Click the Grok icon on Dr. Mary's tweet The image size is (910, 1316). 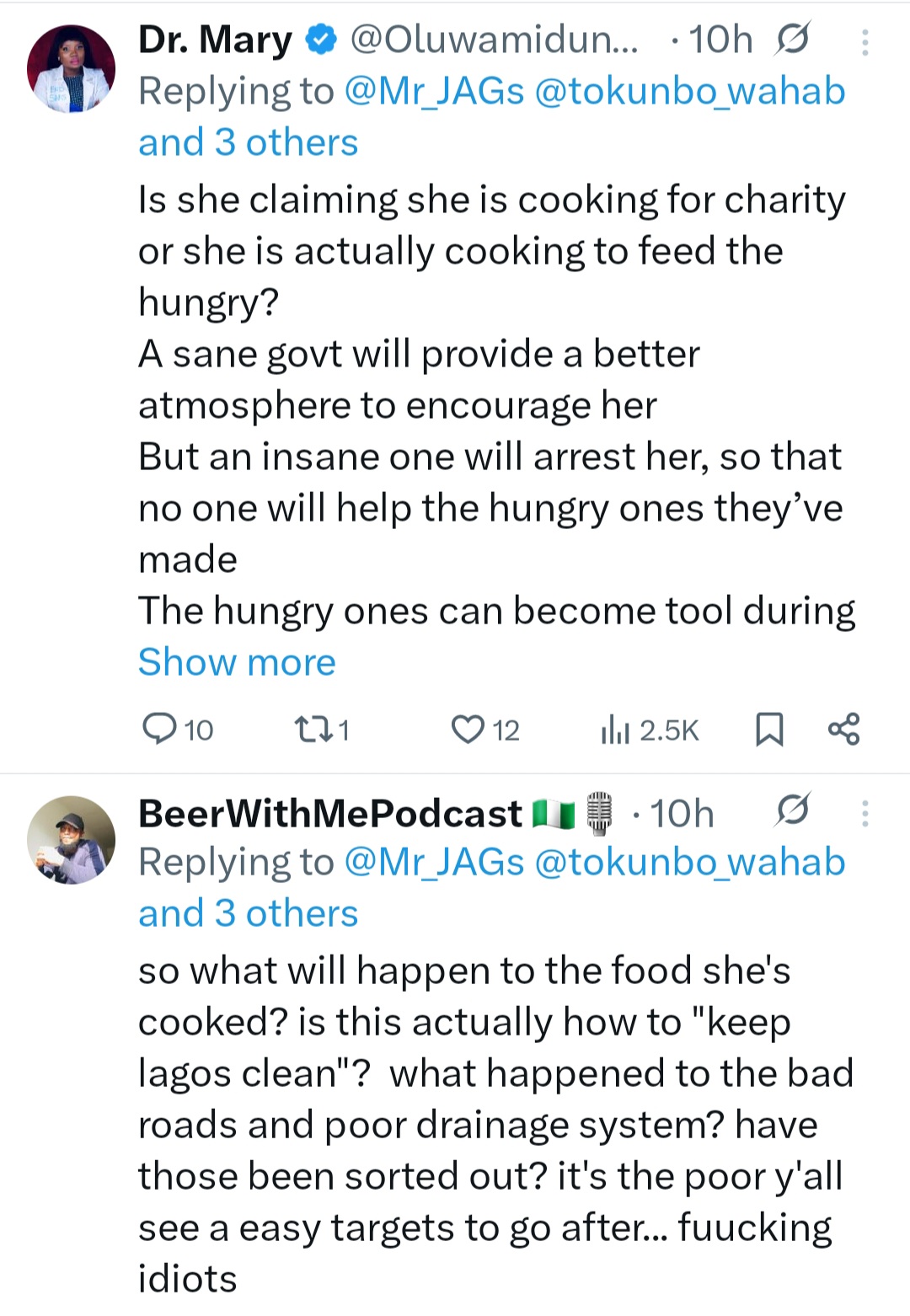pos(792,40)
